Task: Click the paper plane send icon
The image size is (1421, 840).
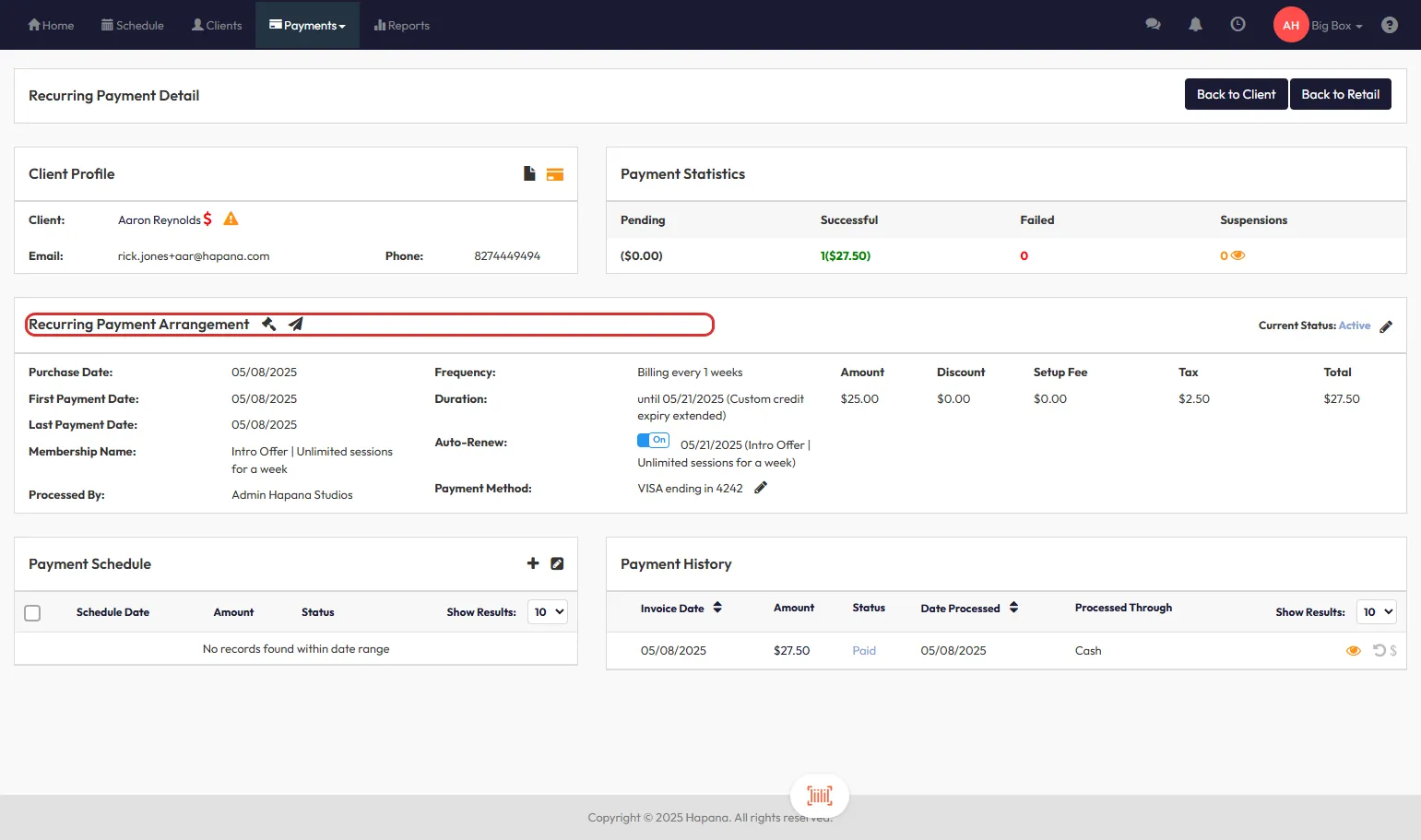Action: tap(296, 325)
